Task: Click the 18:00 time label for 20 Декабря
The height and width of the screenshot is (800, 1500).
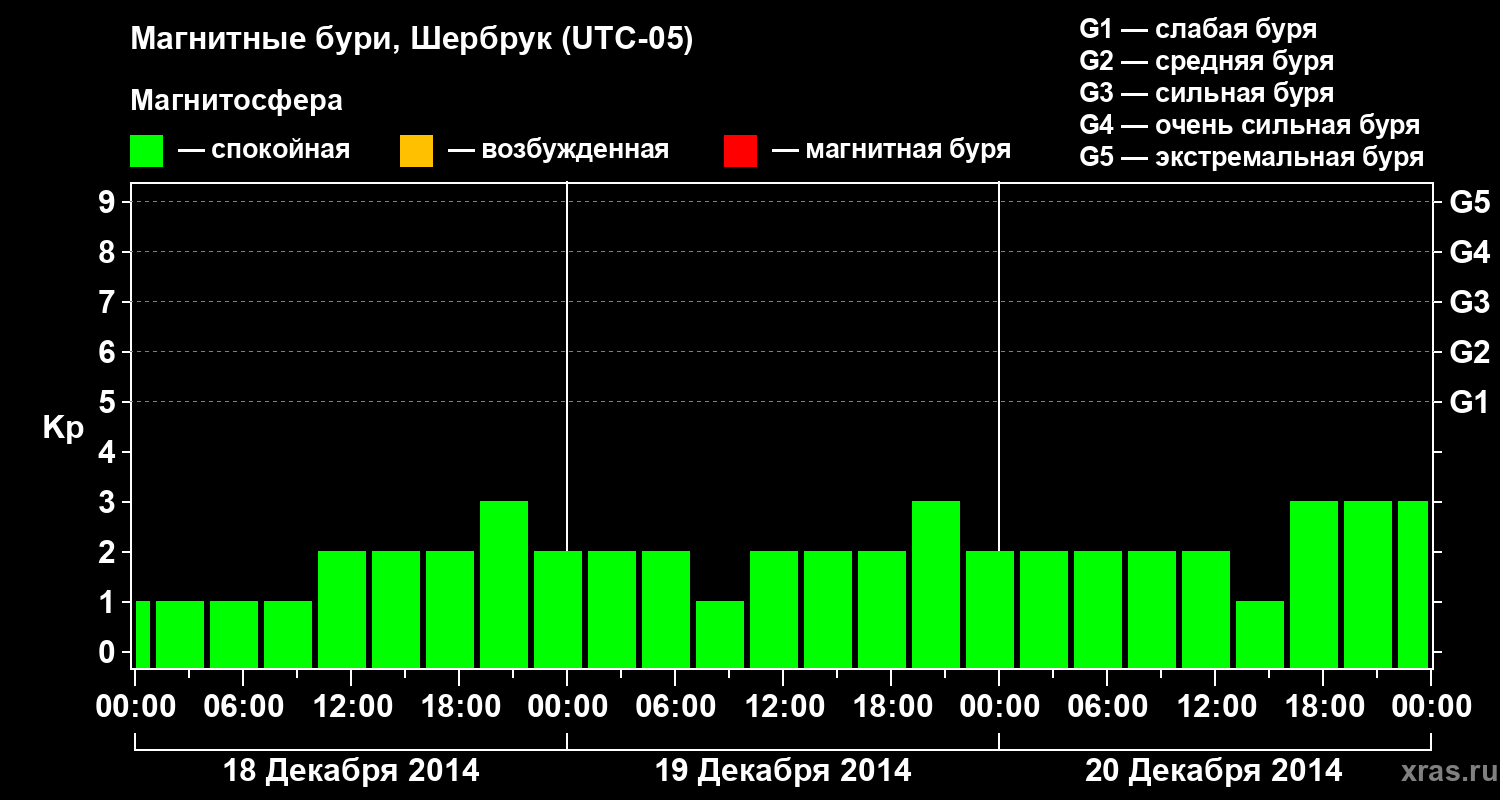Action: pos(1323,707)
